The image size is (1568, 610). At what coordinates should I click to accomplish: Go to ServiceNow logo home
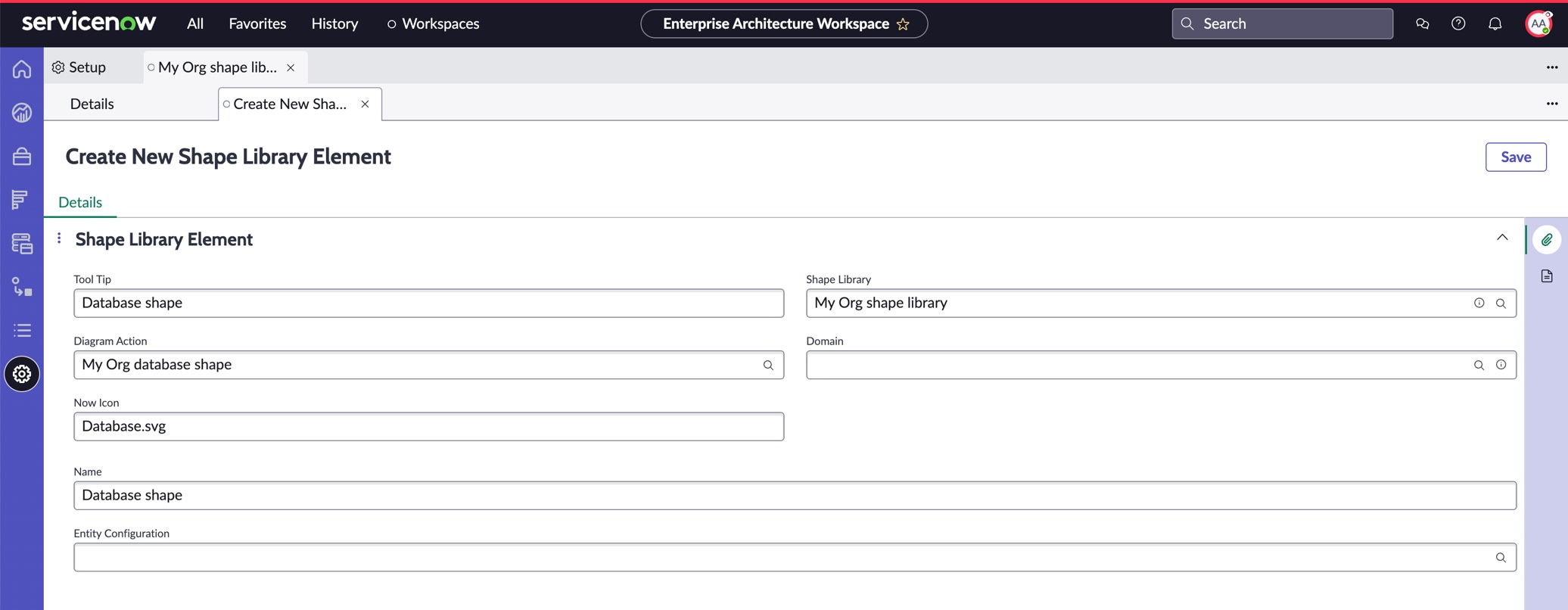tap(89, 23)
